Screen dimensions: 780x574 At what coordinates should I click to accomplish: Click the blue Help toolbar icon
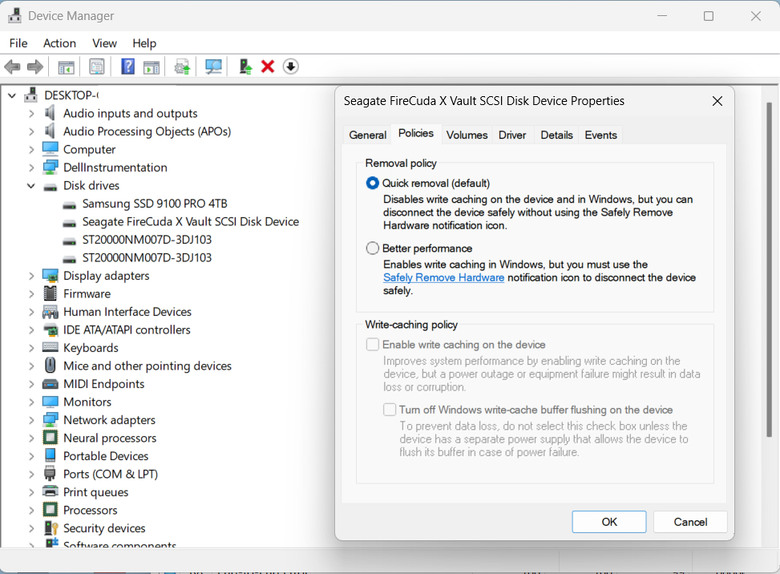pyautogui.click(x=128, y=67)
